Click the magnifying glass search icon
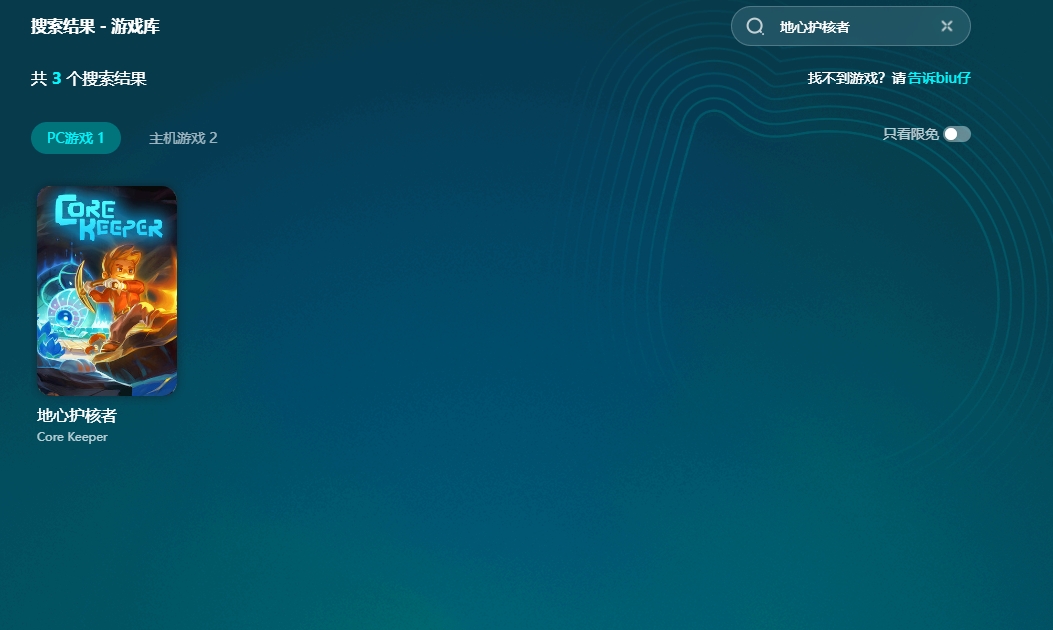Viewport: 1053px width, 630px height. (x=755, y=27)
